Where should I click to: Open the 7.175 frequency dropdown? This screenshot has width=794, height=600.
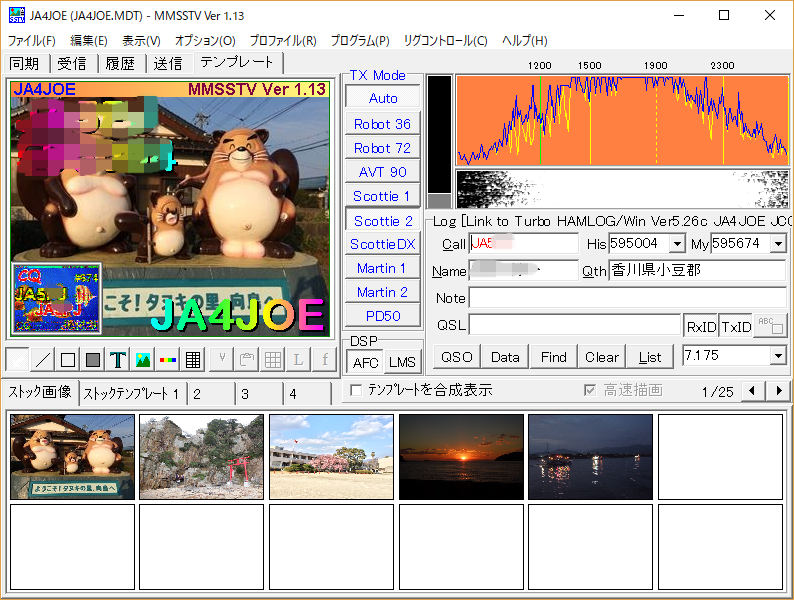coord(778,355)
